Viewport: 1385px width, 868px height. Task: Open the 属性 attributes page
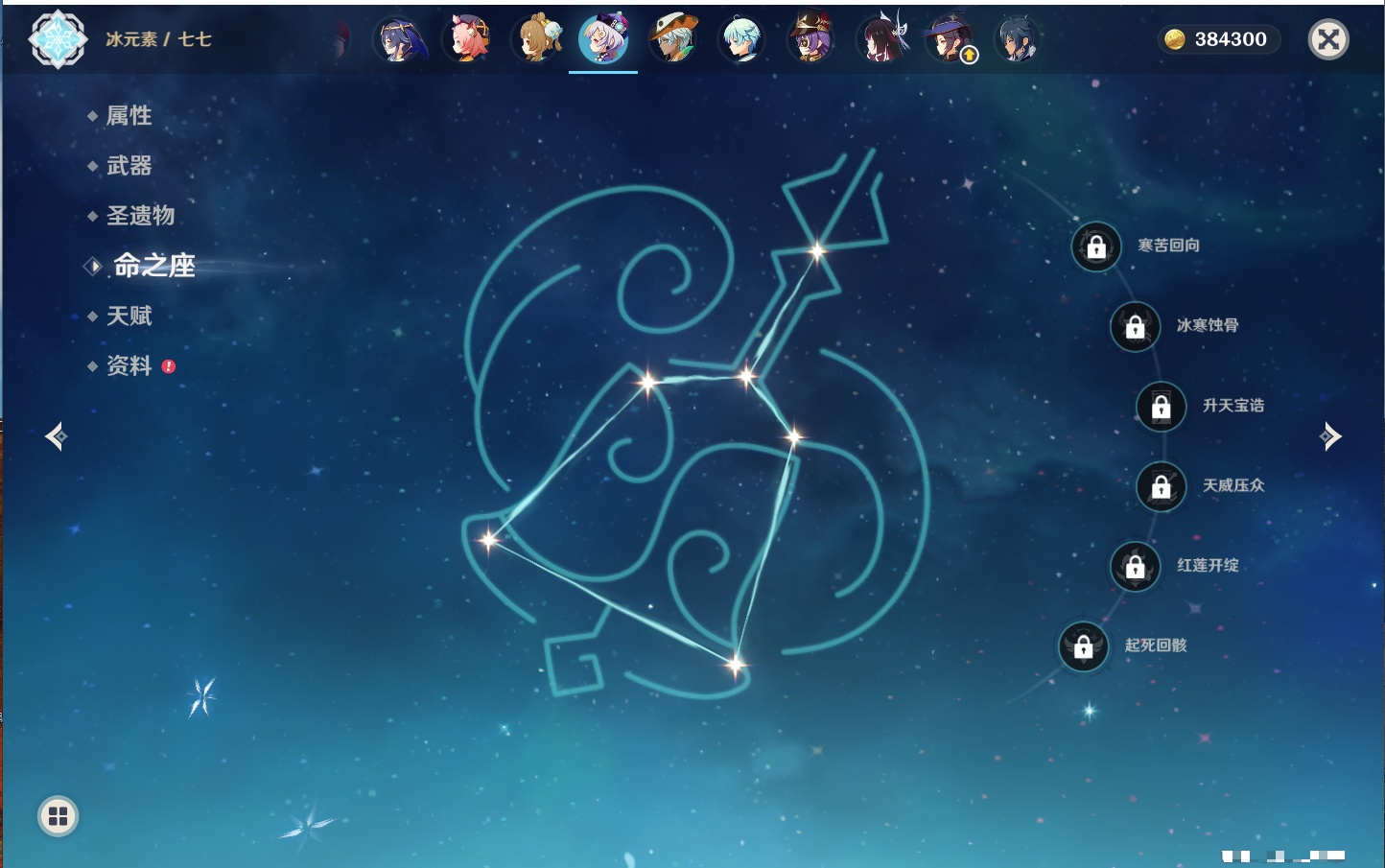129,116
